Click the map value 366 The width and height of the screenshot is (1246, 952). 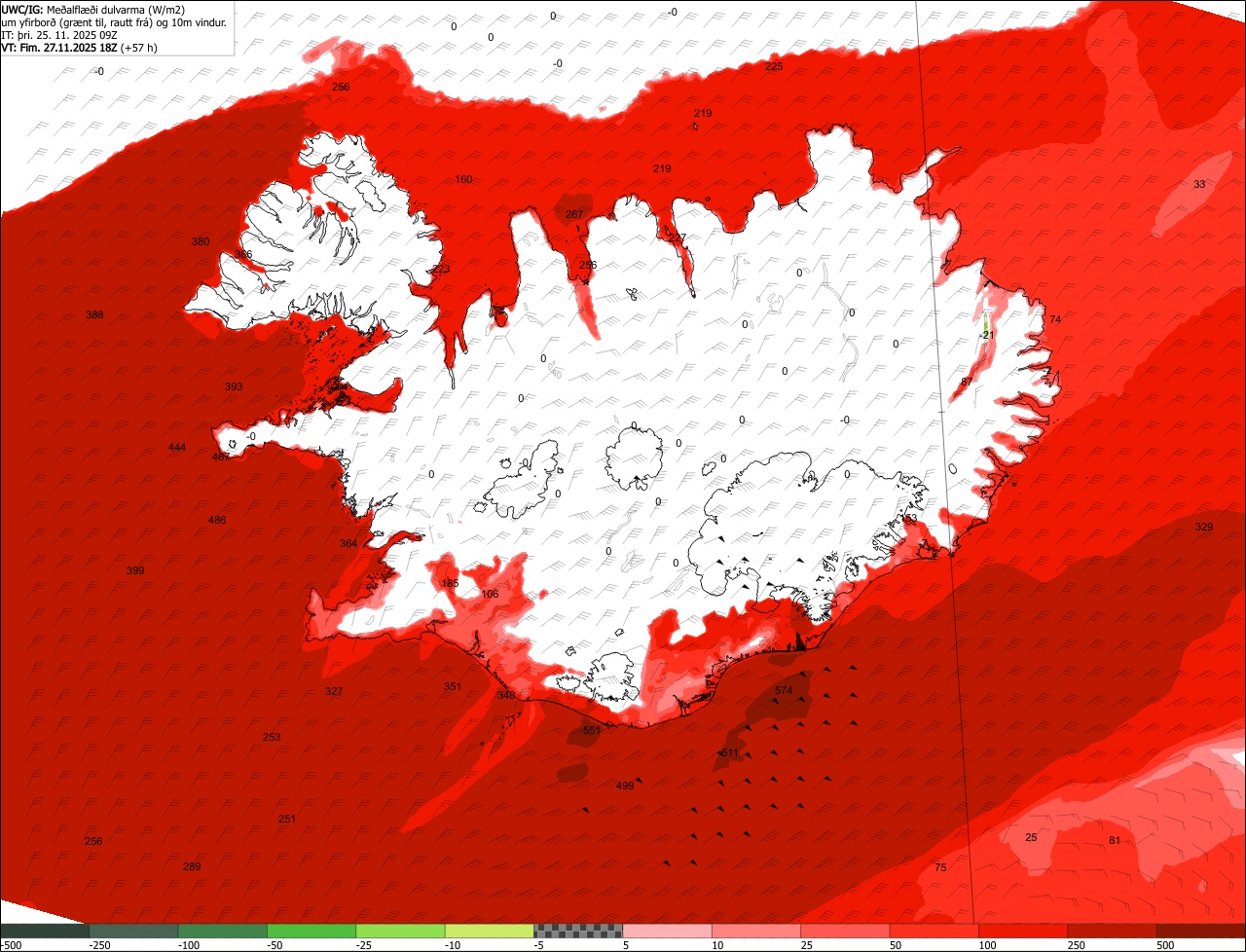[x=243, y=255]
